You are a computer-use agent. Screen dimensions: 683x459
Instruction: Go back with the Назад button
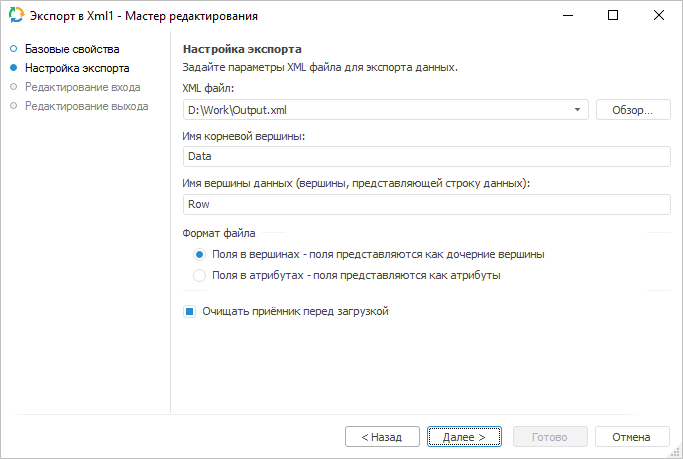382,437
